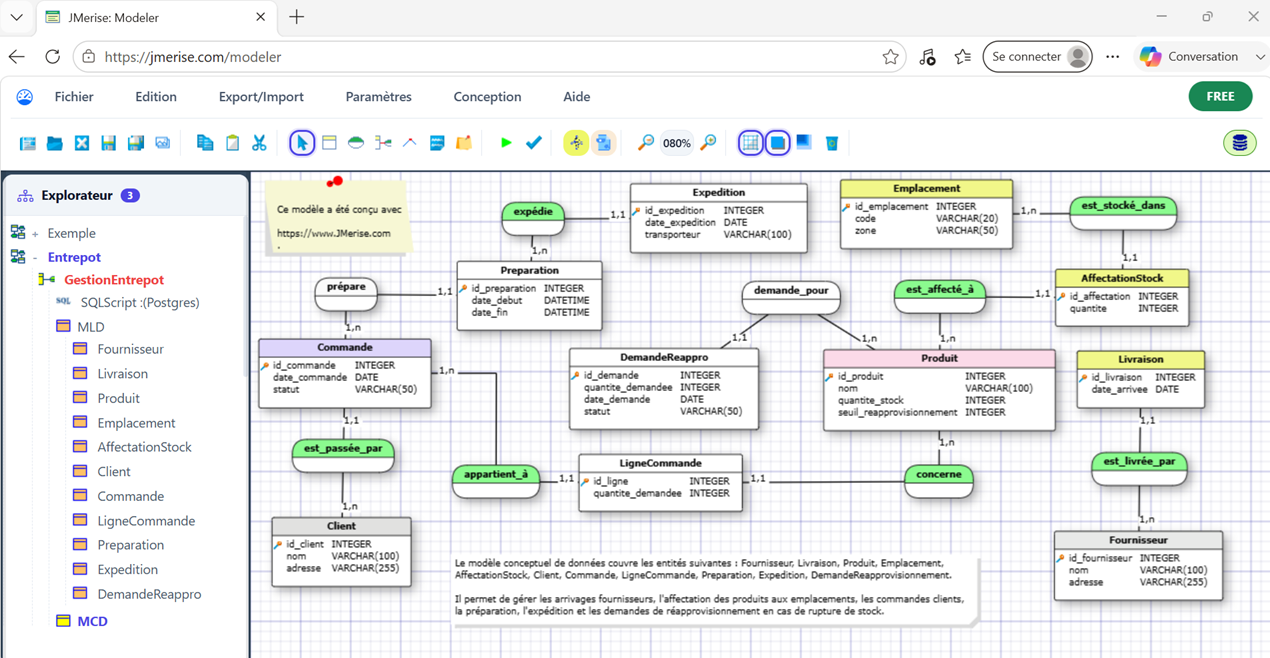Open the database icon at toolbar right
Image resolution: width=1270 pixels, height=658 pixels.
click(x=1240, y=143)
